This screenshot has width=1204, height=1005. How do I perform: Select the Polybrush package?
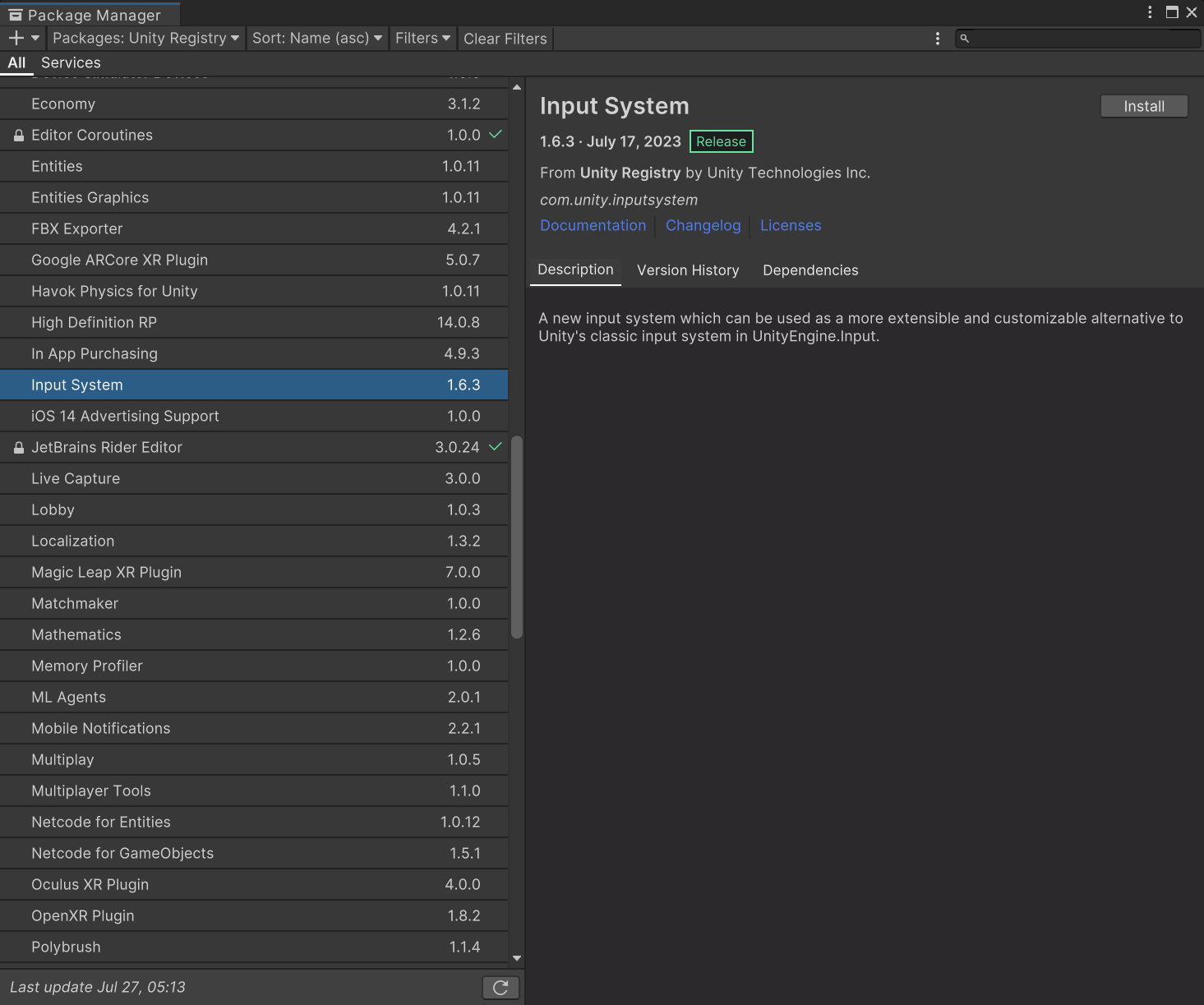coord(254,947)
